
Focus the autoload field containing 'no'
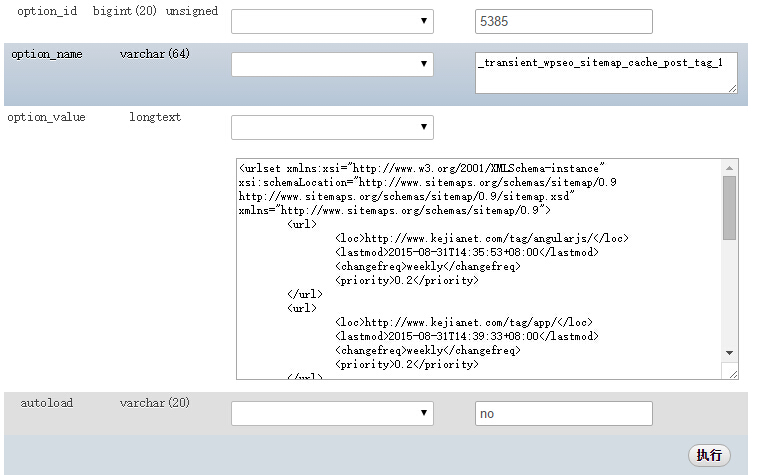pos(563,413)
